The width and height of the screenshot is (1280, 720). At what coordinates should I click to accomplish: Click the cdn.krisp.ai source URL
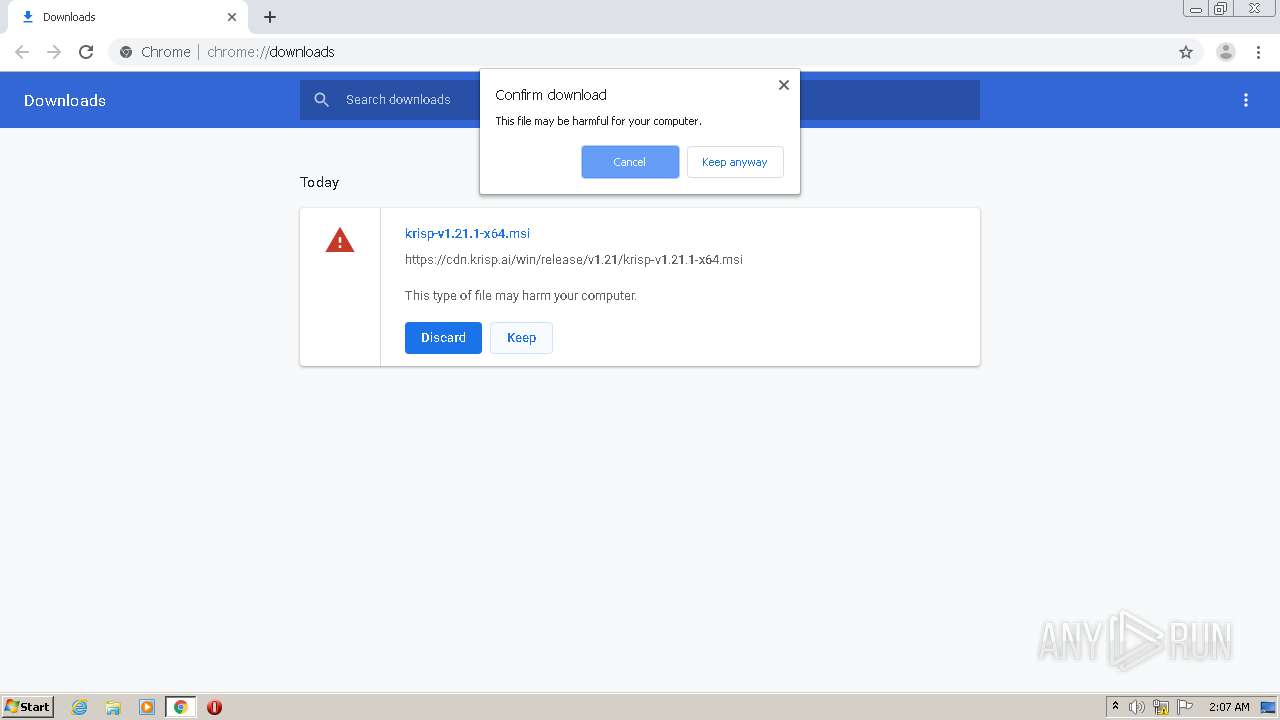coord(573,259)
